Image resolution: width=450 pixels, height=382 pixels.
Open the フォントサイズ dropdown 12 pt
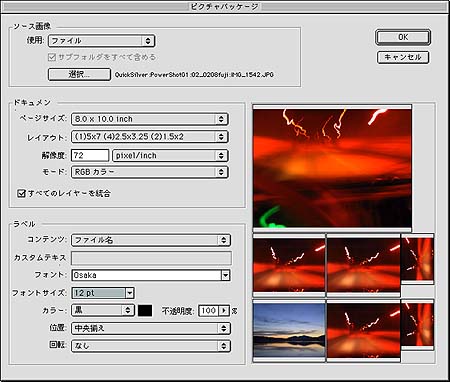[103, 293]
